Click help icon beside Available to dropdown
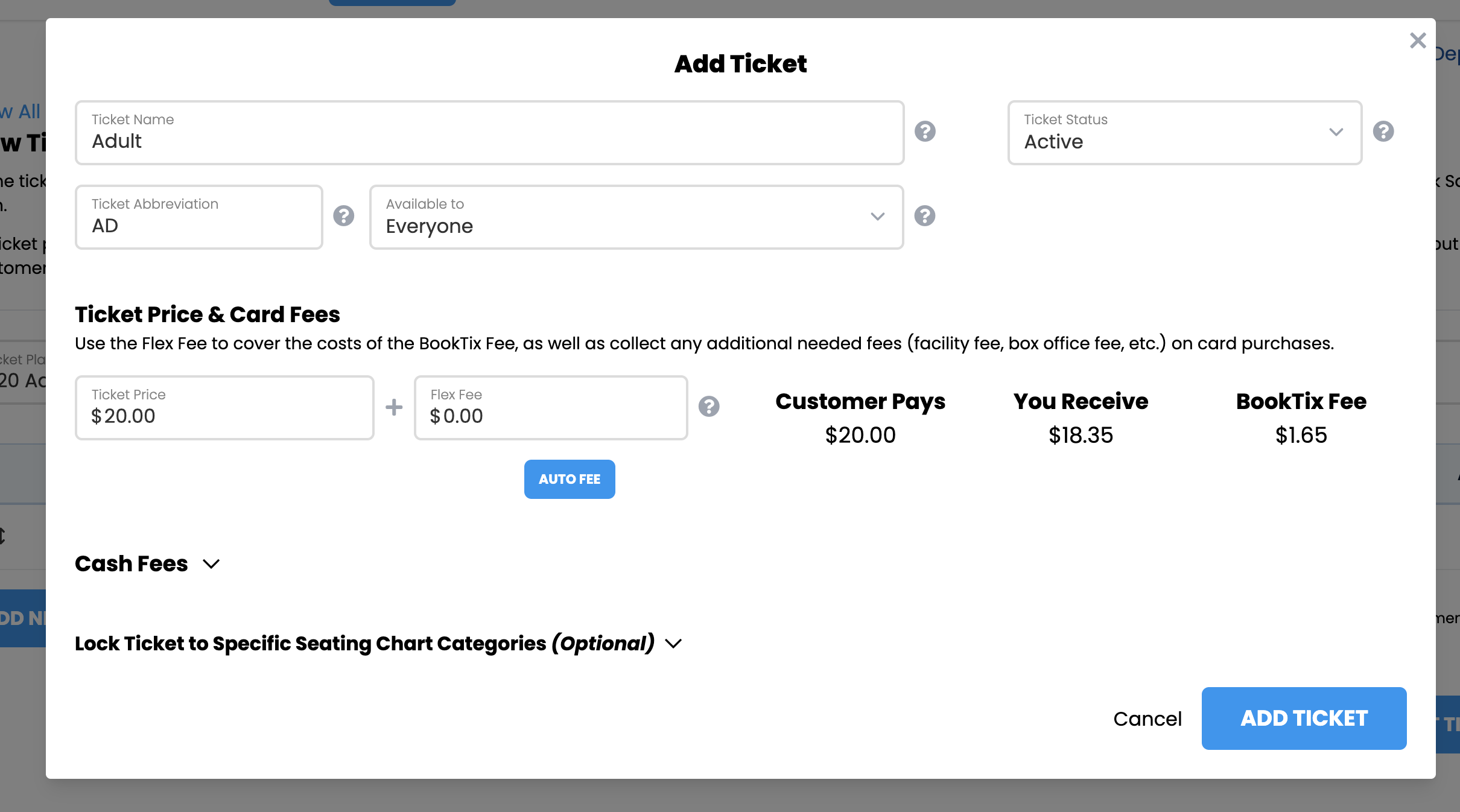 [925, 216]
